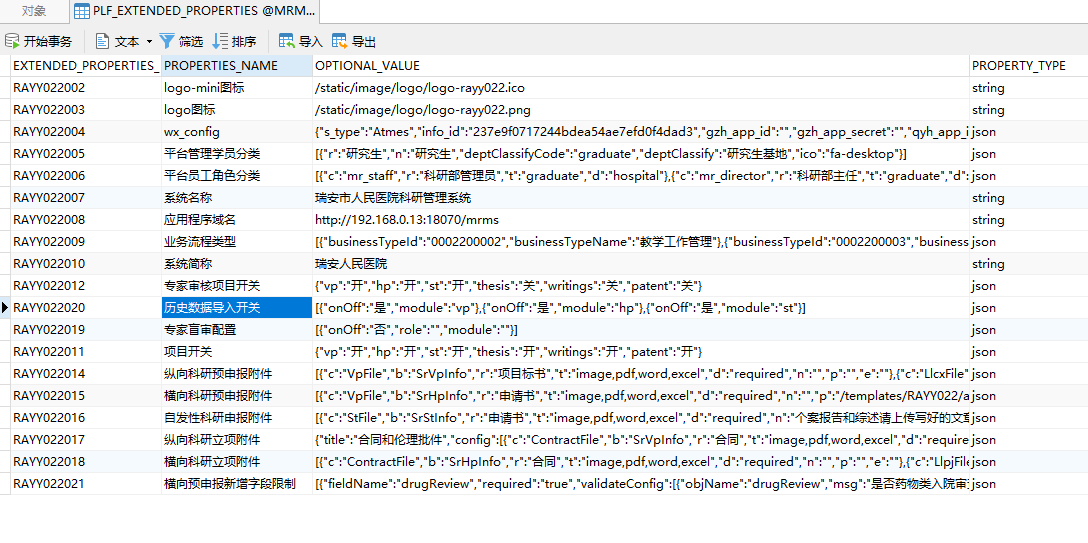This screenshot has height=543, width=1088.
Task: Select cell RAYY022012
Action: tap(86, 286)
